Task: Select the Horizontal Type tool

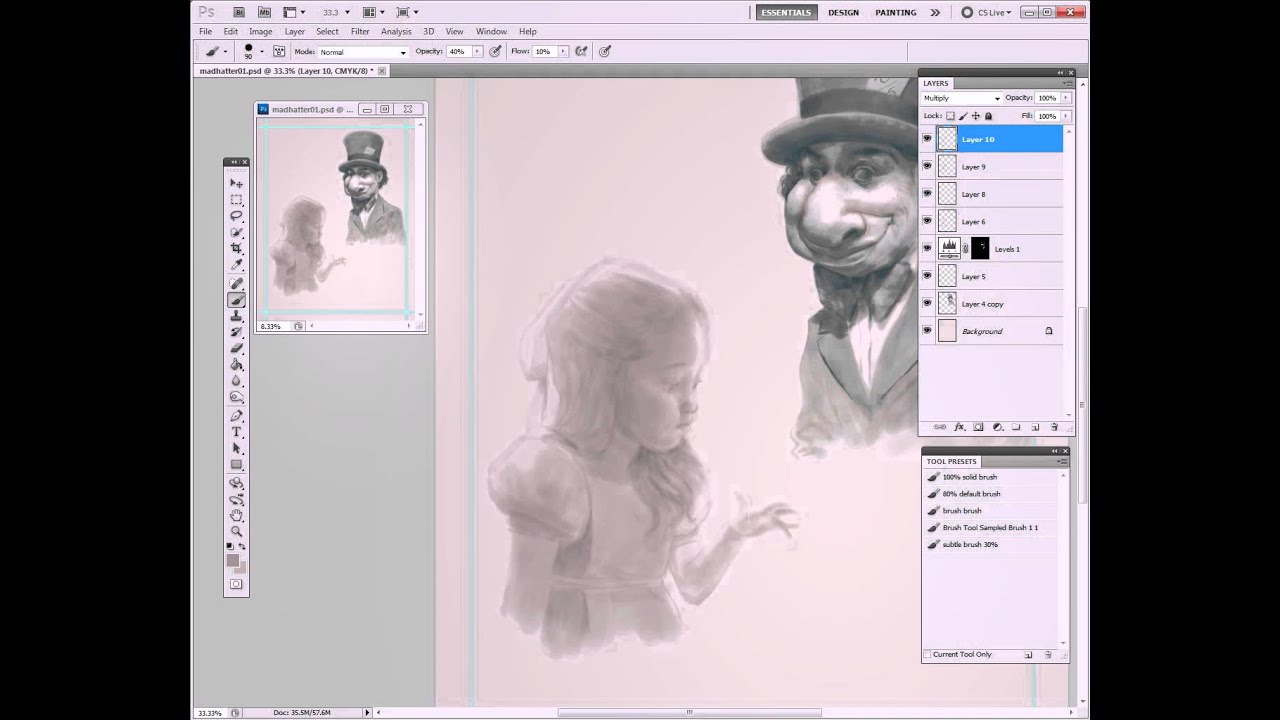Action: point(236,431)
